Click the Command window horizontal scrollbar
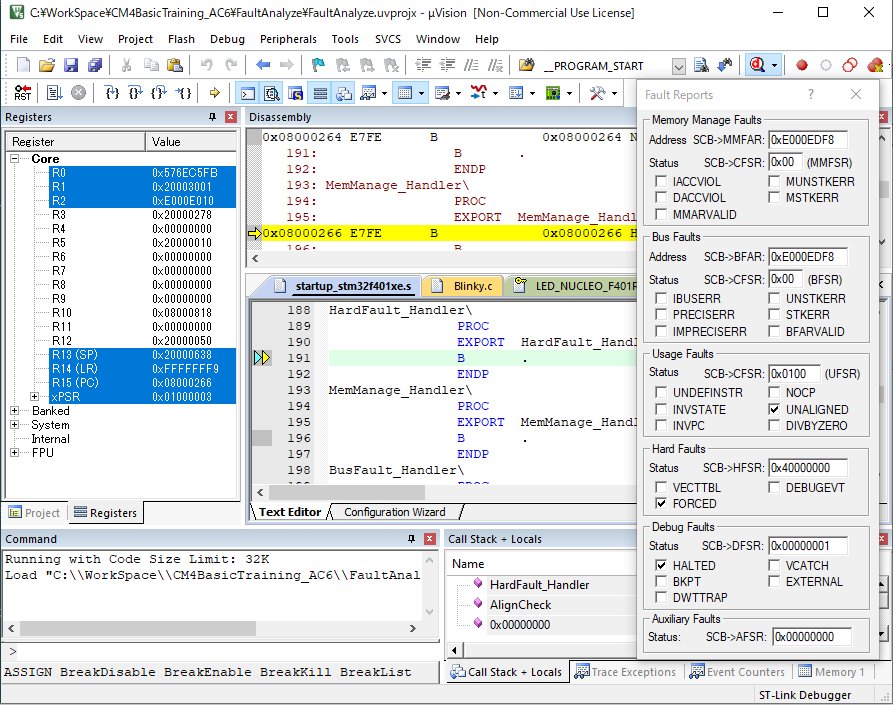The image size is (893, 705). tap(212, 628)
